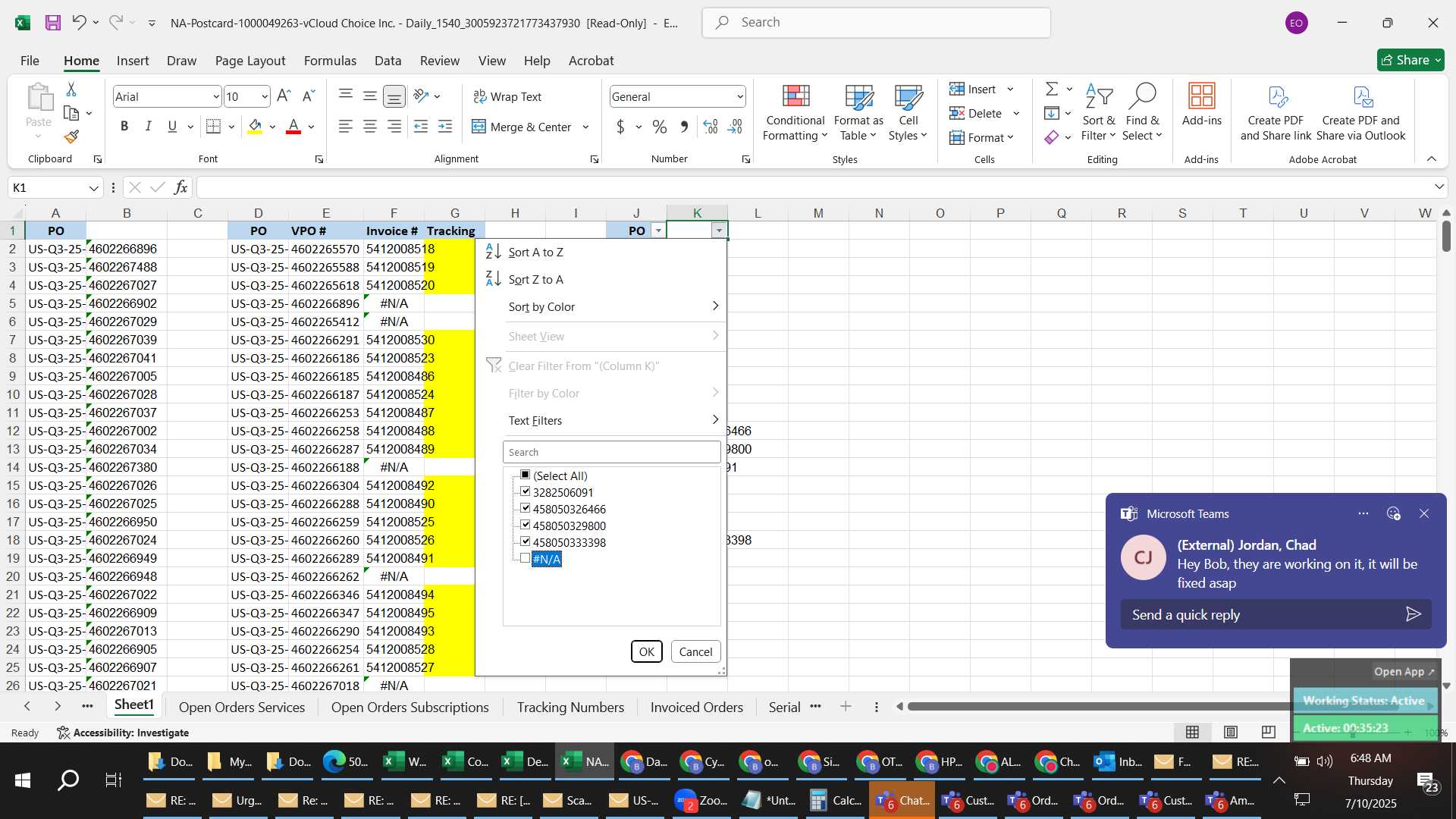Open the font name dropdown
This screenshot has width=1456, height=819.
(x=215, y=96)
